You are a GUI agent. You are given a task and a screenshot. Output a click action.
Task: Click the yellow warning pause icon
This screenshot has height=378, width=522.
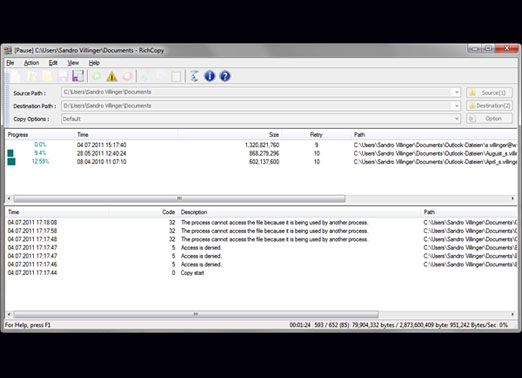(112, 76)
